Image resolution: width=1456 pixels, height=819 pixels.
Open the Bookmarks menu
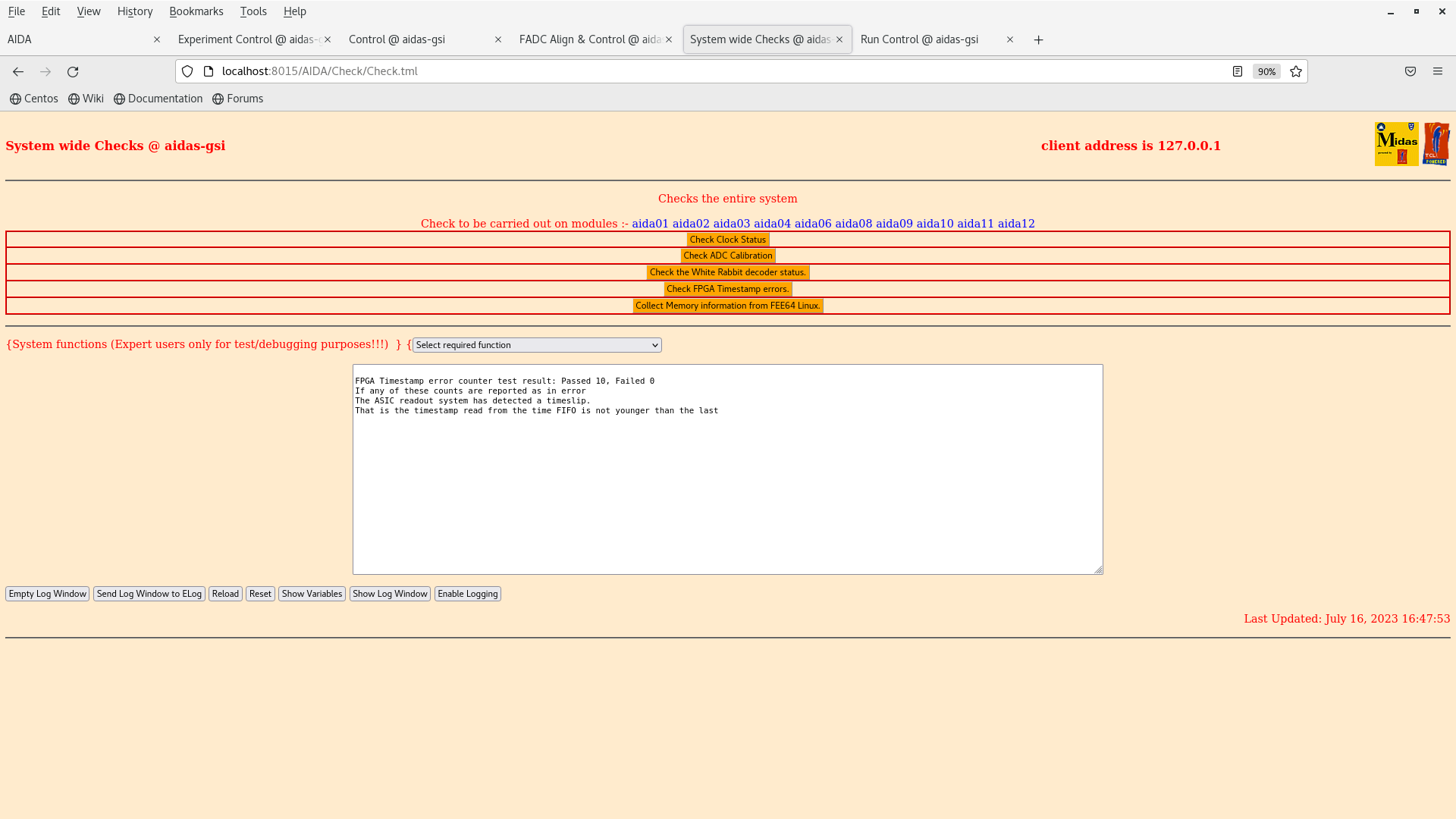click(x=196, y=11)
